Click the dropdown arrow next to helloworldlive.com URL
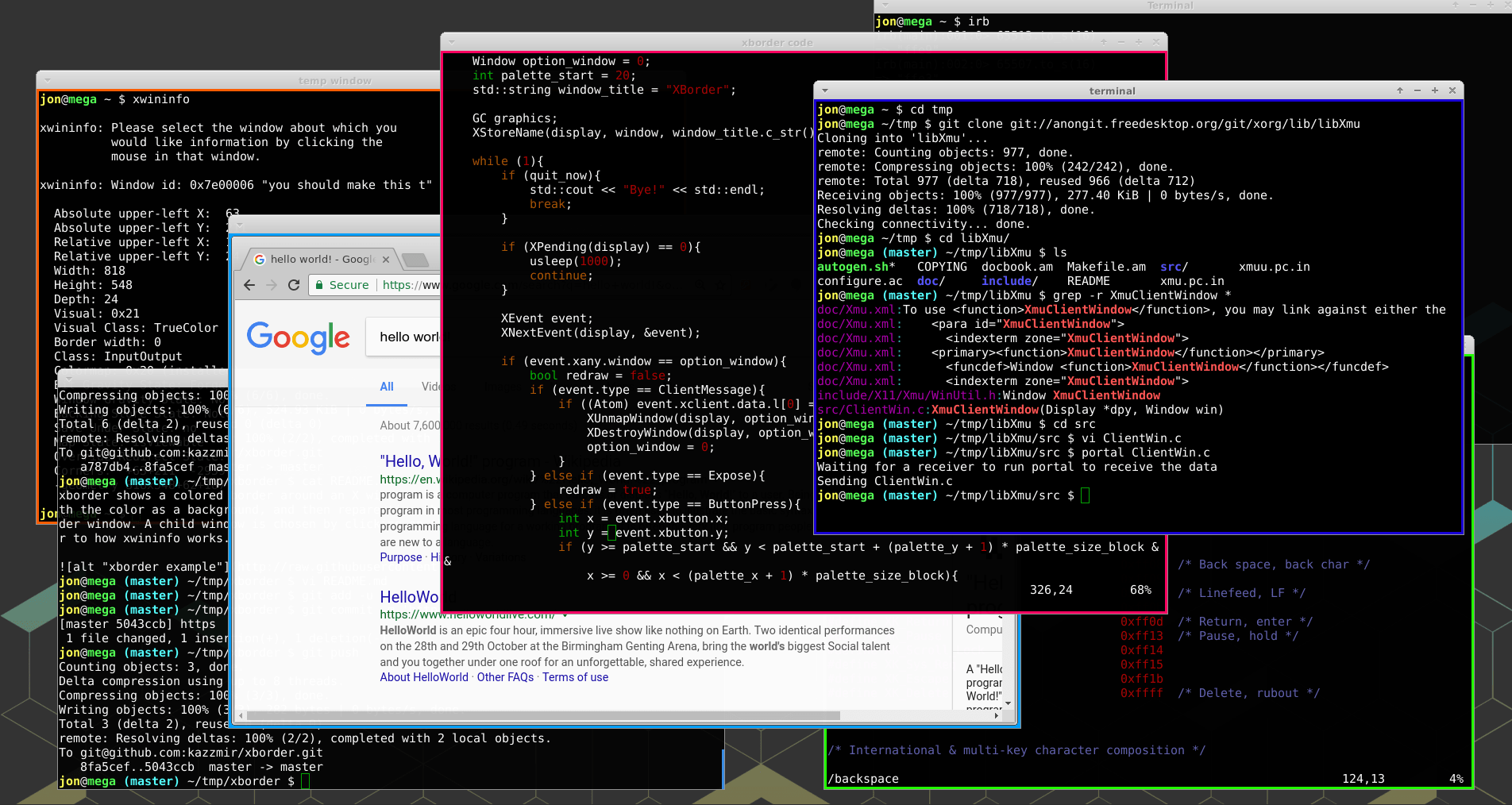 (x=565, y=615)
